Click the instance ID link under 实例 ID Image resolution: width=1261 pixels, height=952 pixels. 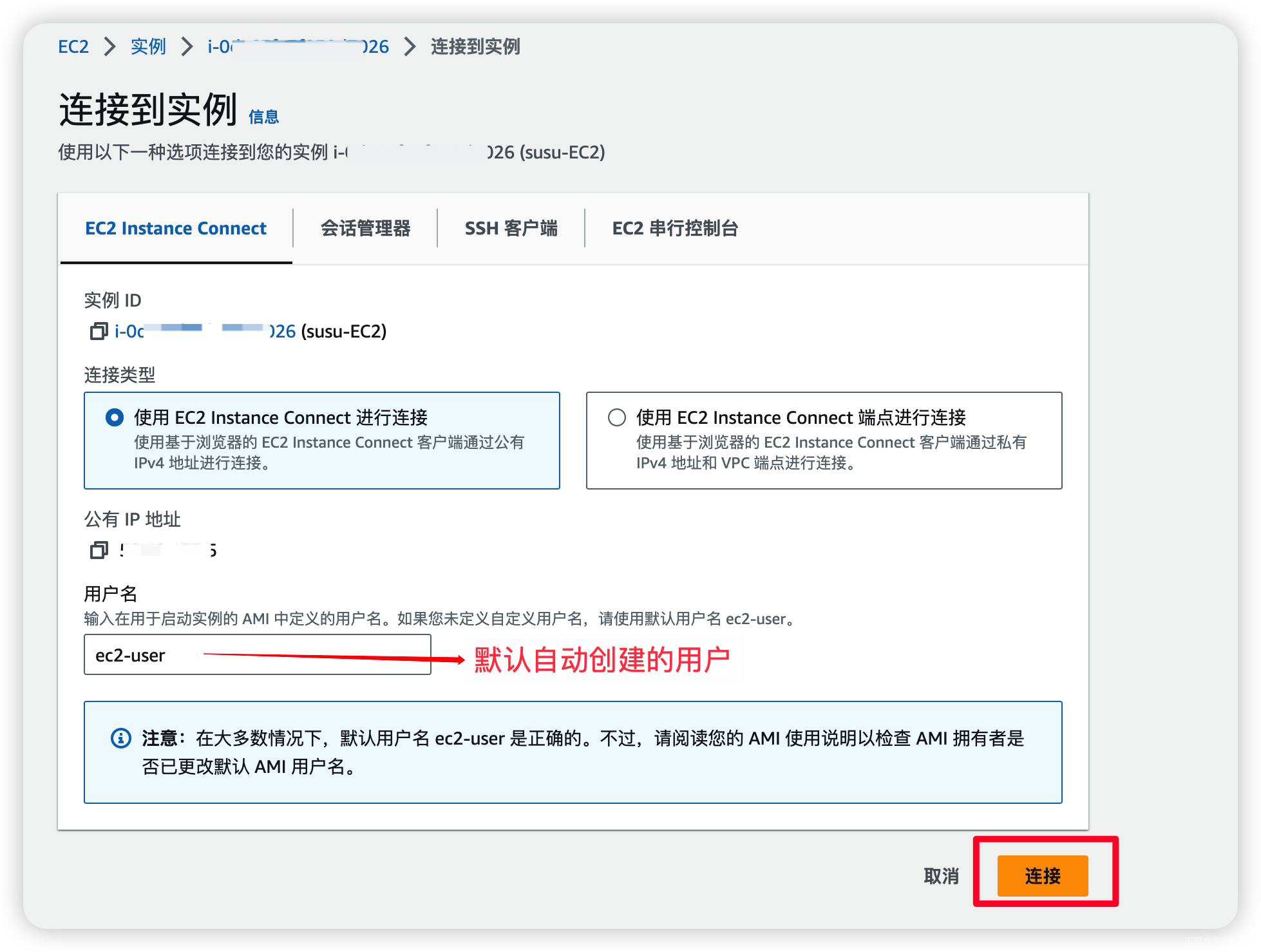click(x=205, y=331)
